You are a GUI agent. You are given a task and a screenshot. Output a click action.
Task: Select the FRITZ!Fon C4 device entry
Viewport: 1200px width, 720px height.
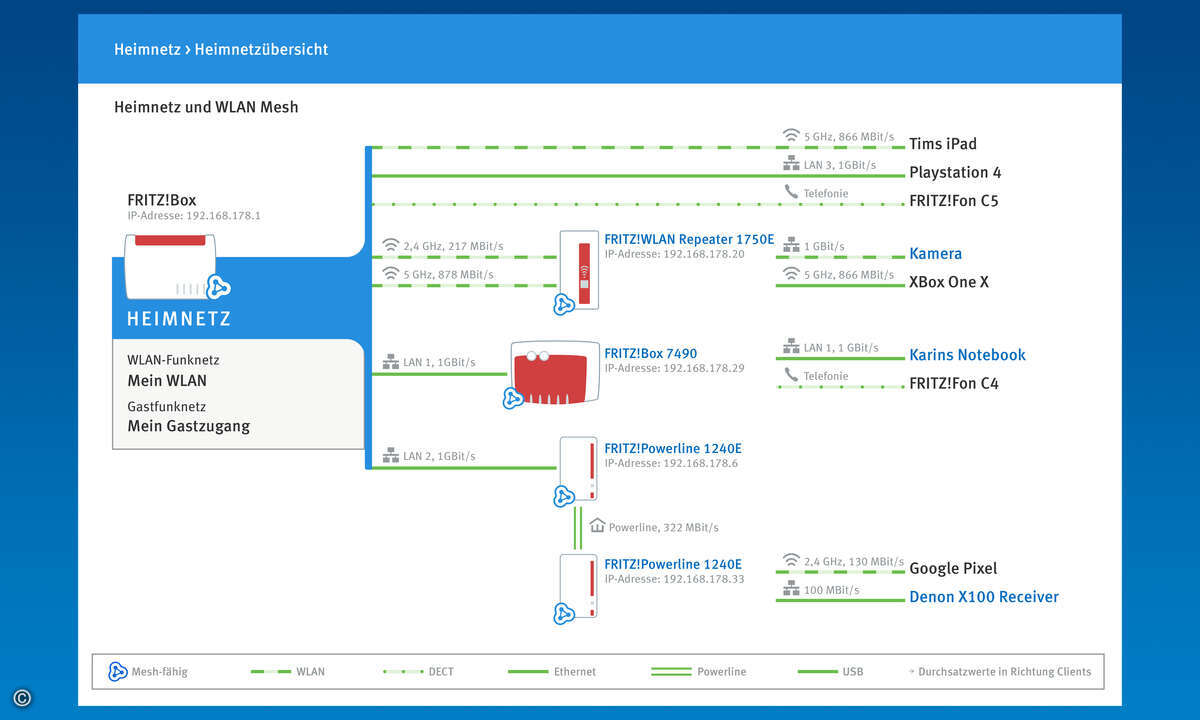953,384
